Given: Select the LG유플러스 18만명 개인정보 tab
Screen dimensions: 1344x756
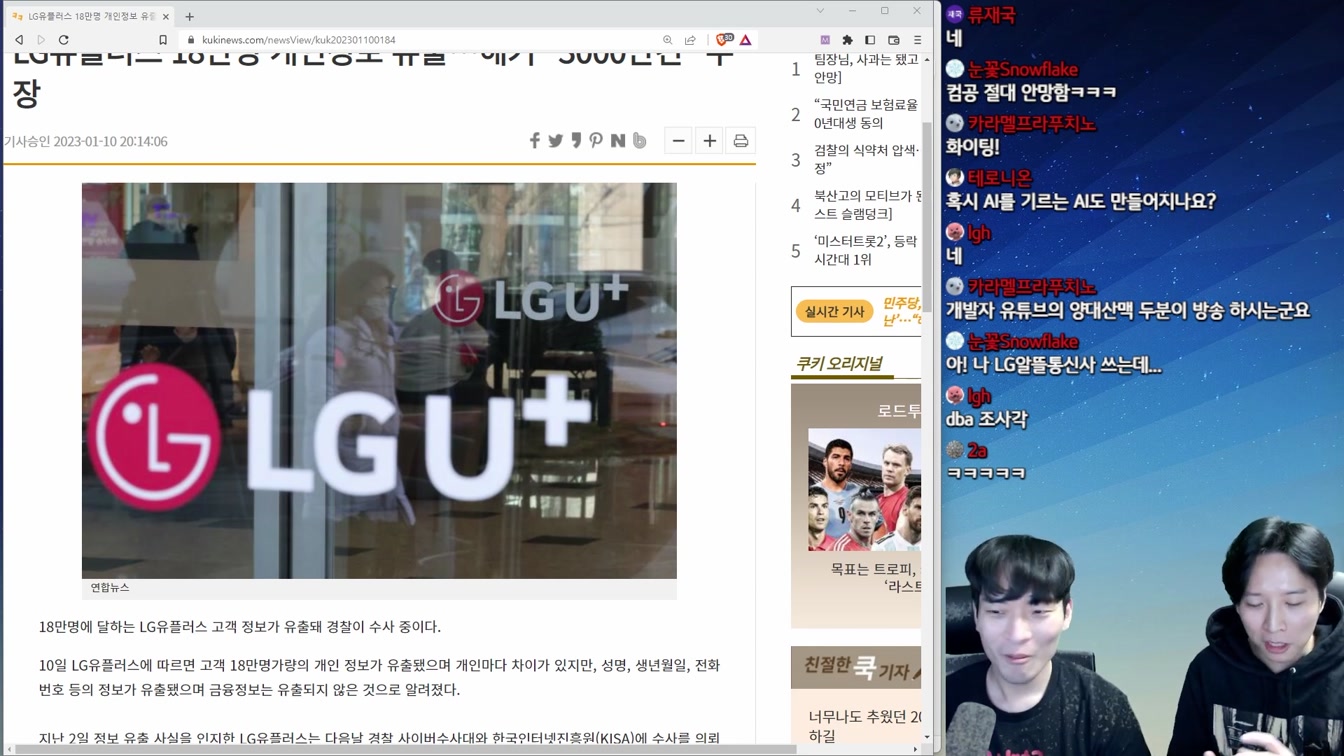Looking at the screenshot, I should pos(90,16).
